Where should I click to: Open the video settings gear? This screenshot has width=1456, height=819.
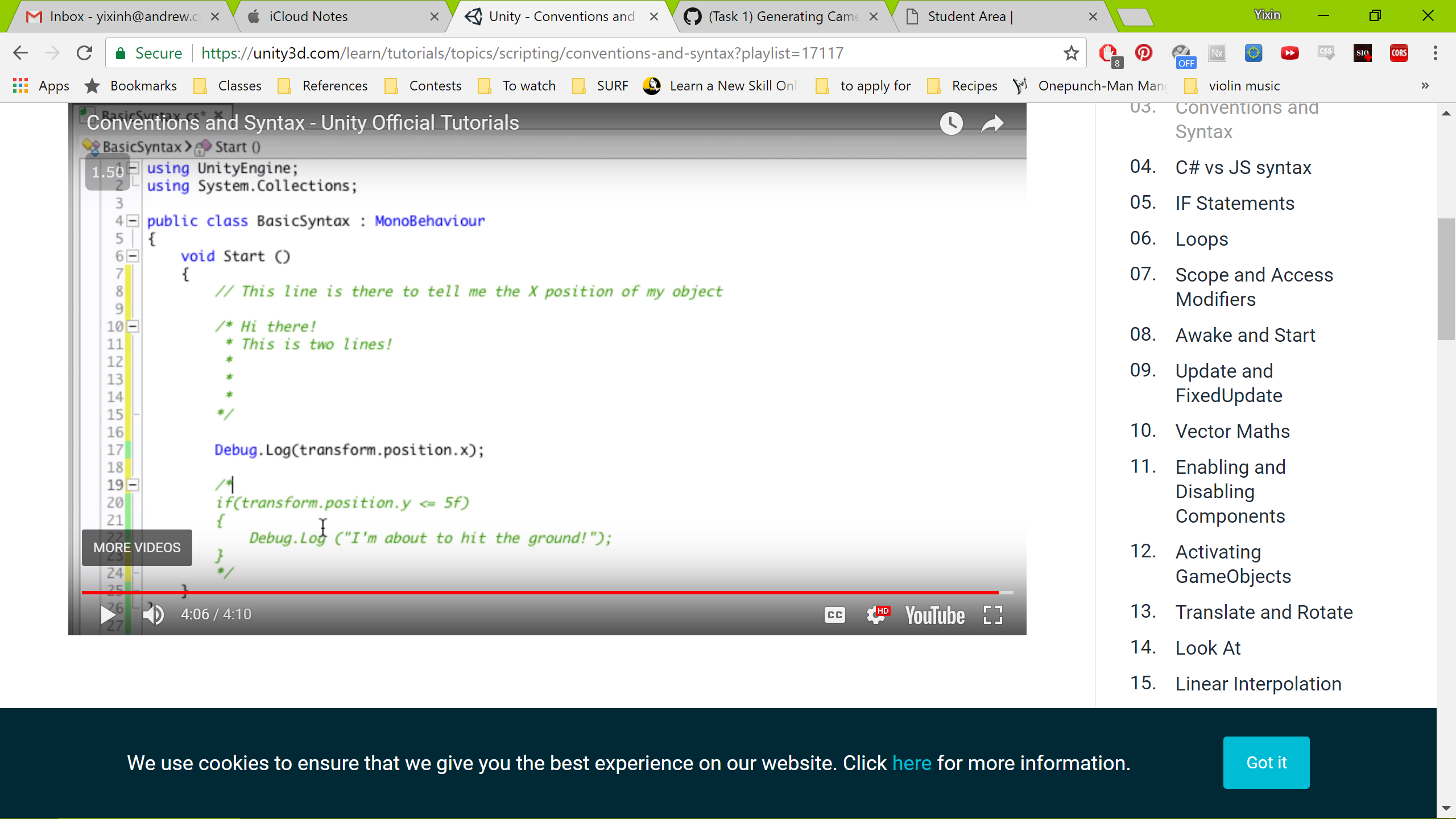point(876,615)
